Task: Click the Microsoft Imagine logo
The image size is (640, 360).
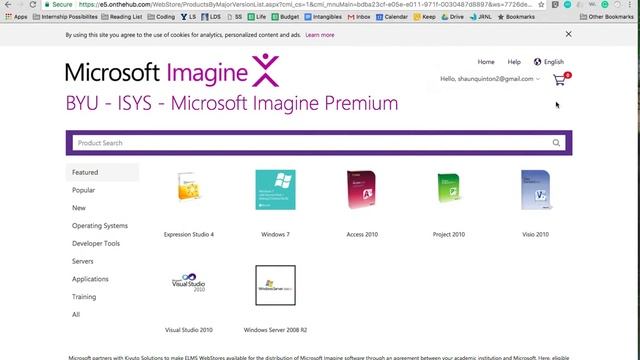Action: 172,71
